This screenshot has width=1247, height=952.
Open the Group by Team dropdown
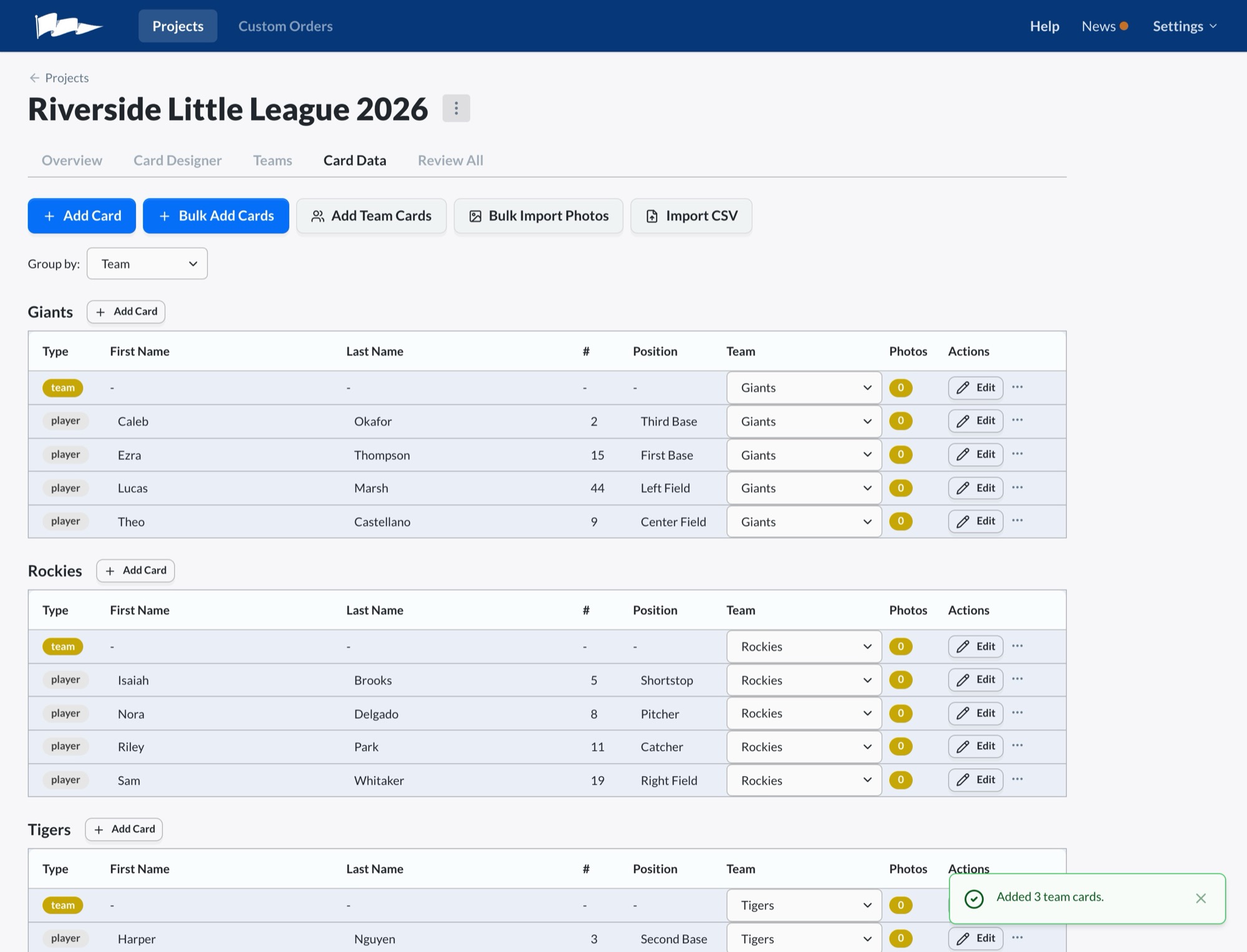coord(147,264)
